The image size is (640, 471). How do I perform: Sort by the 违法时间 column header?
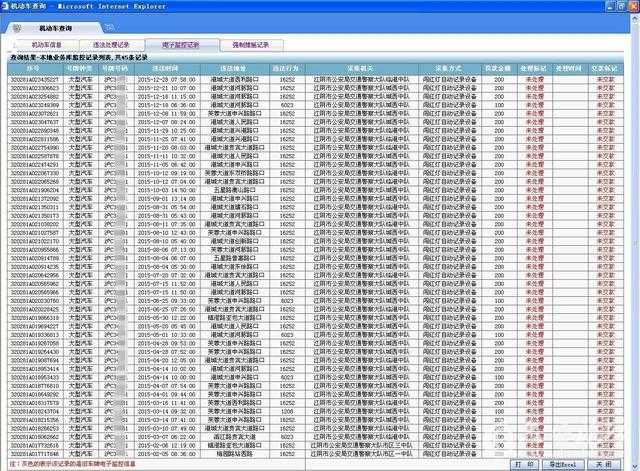[166, 69]
